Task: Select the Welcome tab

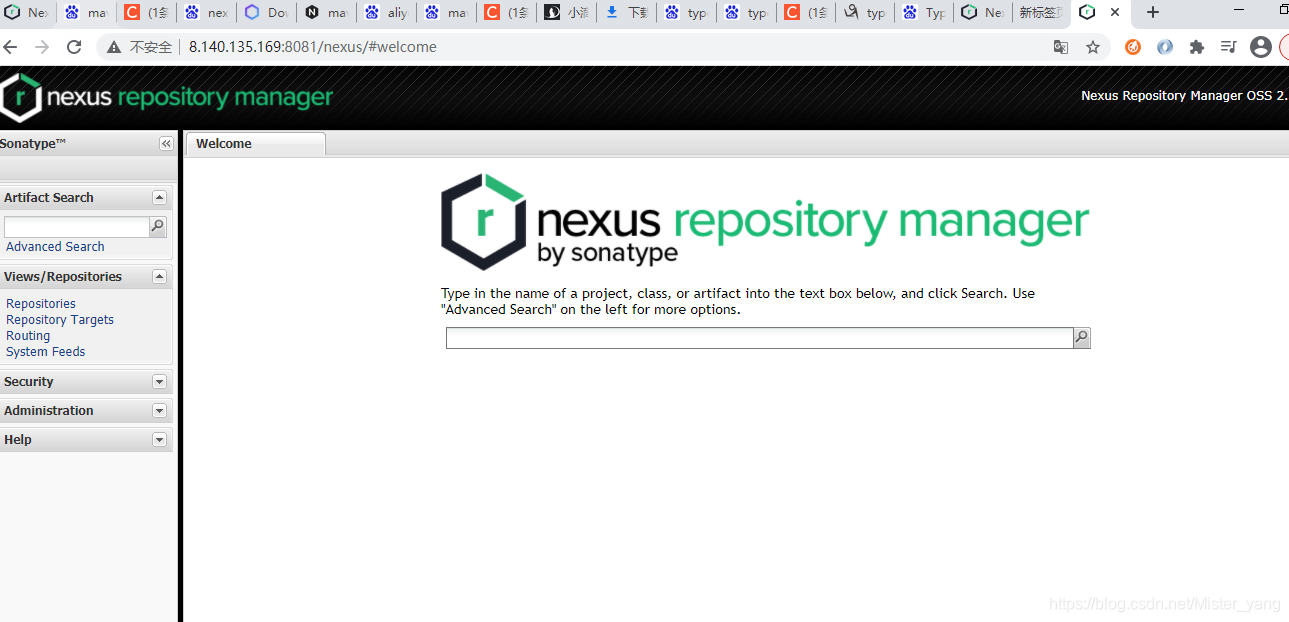Action: 255,144
